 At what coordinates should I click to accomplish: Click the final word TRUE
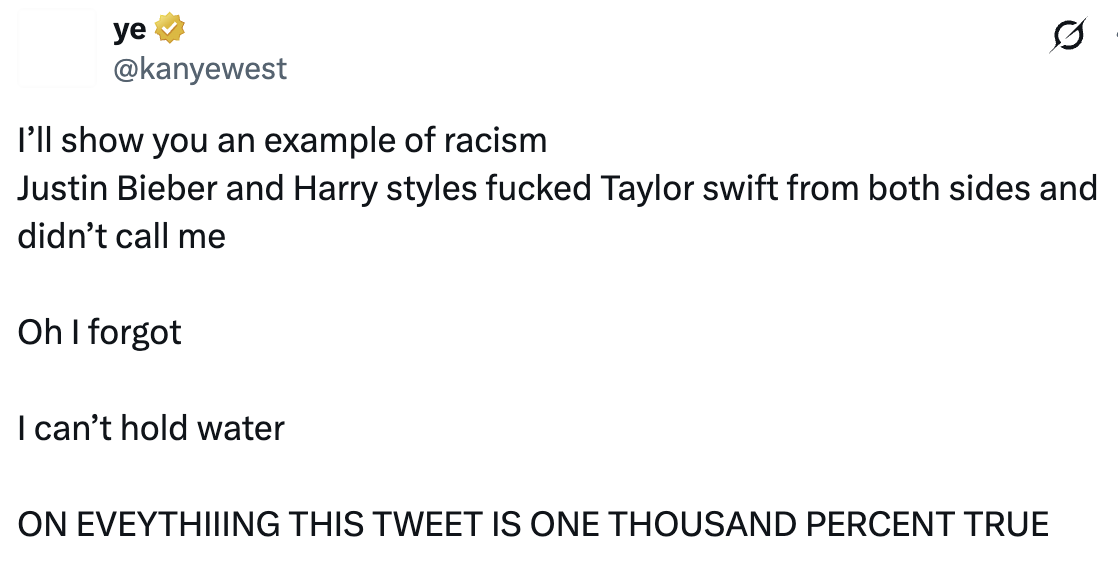click(1006, 524)
